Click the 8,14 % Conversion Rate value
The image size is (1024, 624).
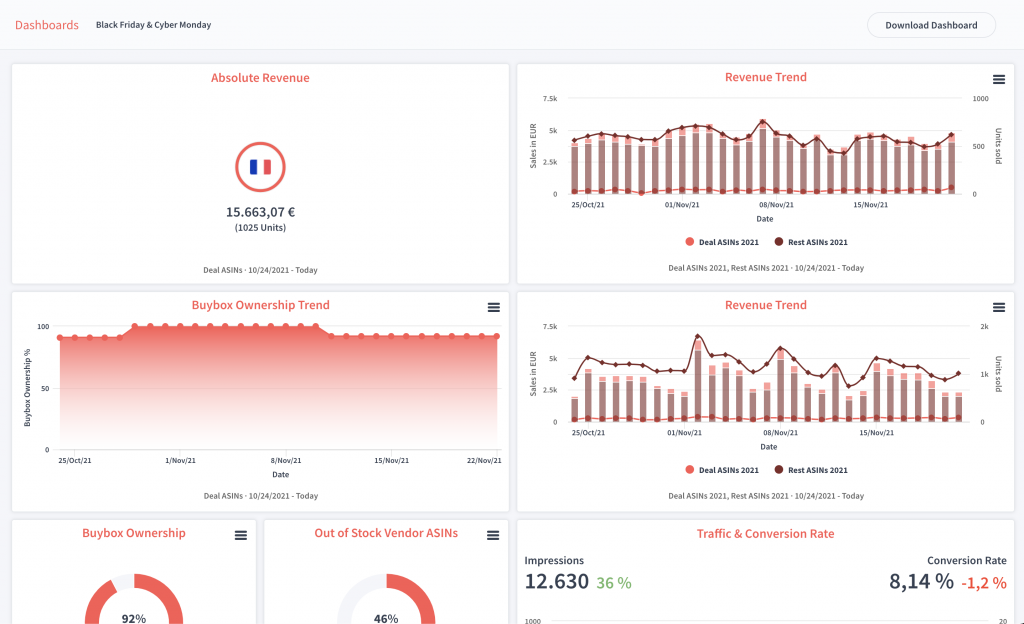(921, 581)
